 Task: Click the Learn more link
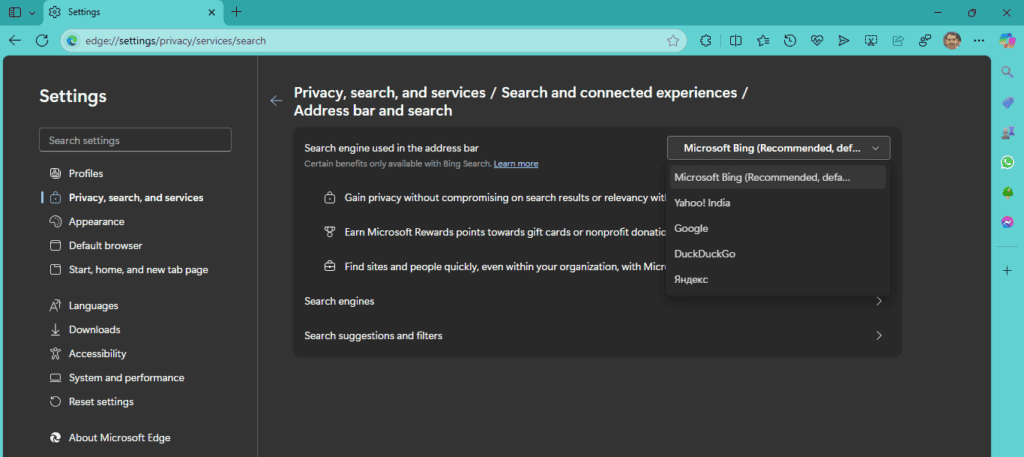pyautogui.click(x=516, y=164)
